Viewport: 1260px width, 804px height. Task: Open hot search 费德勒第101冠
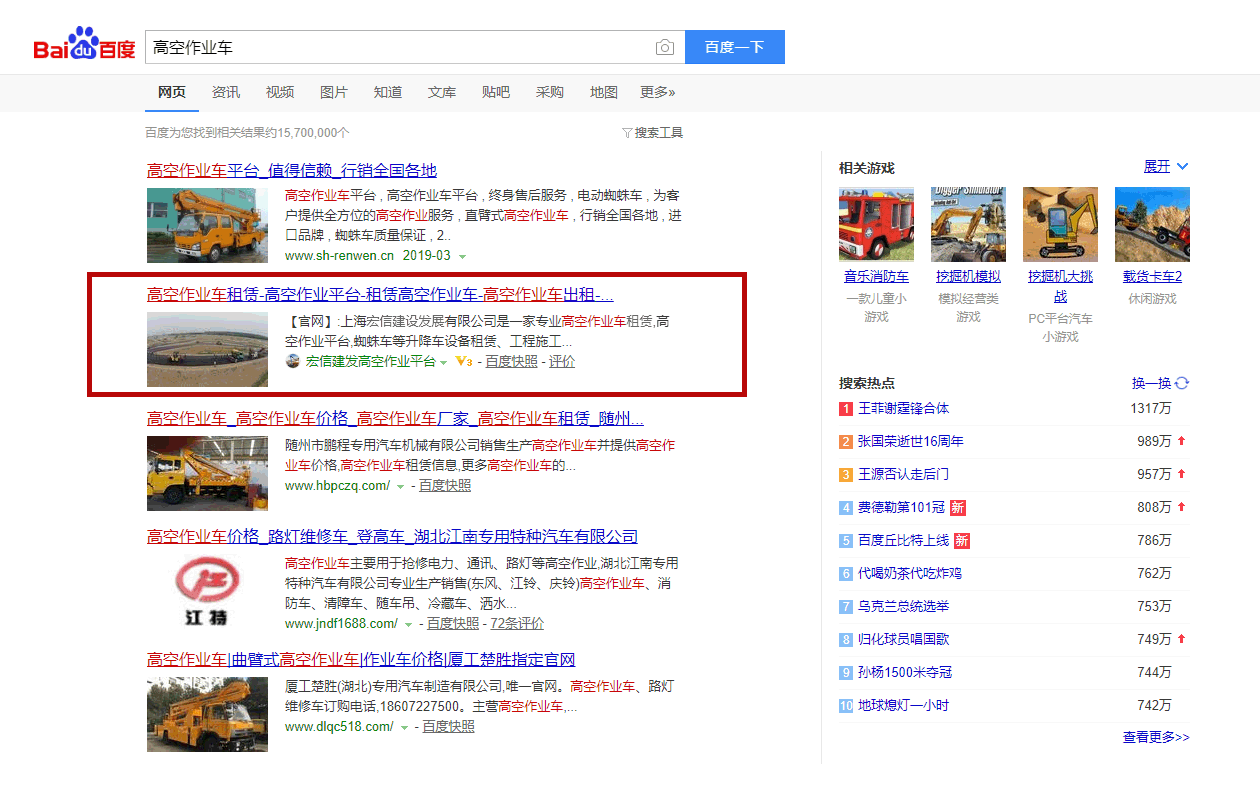click(x=902, y=507)
